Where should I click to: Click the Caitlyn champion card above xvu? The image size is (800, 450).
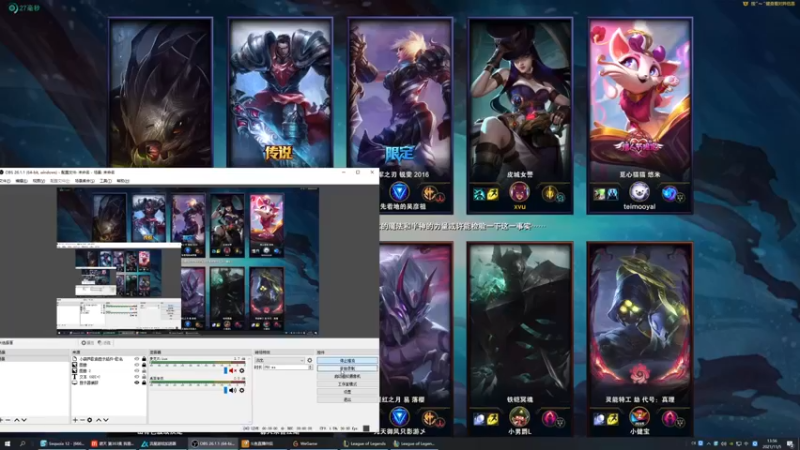tap(520, 116)
